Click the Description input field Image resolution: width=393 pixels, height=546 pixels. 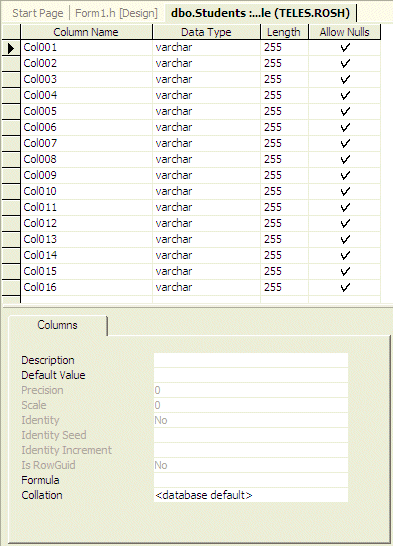tap(251, 360)
